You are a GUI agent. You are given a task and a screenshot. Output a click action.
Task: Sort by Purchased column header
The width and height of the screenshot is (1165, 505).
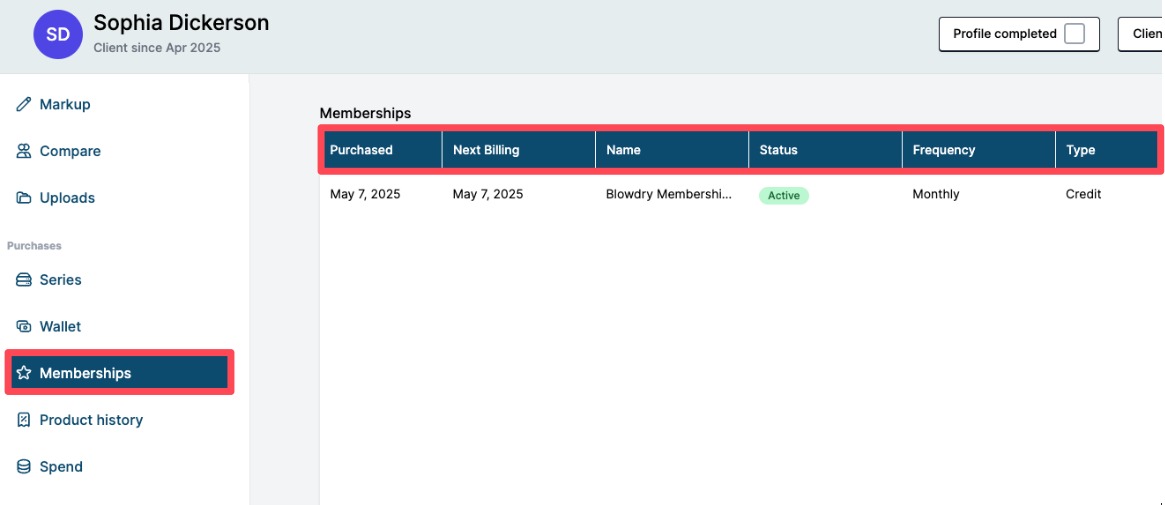(x=361, y=150)
